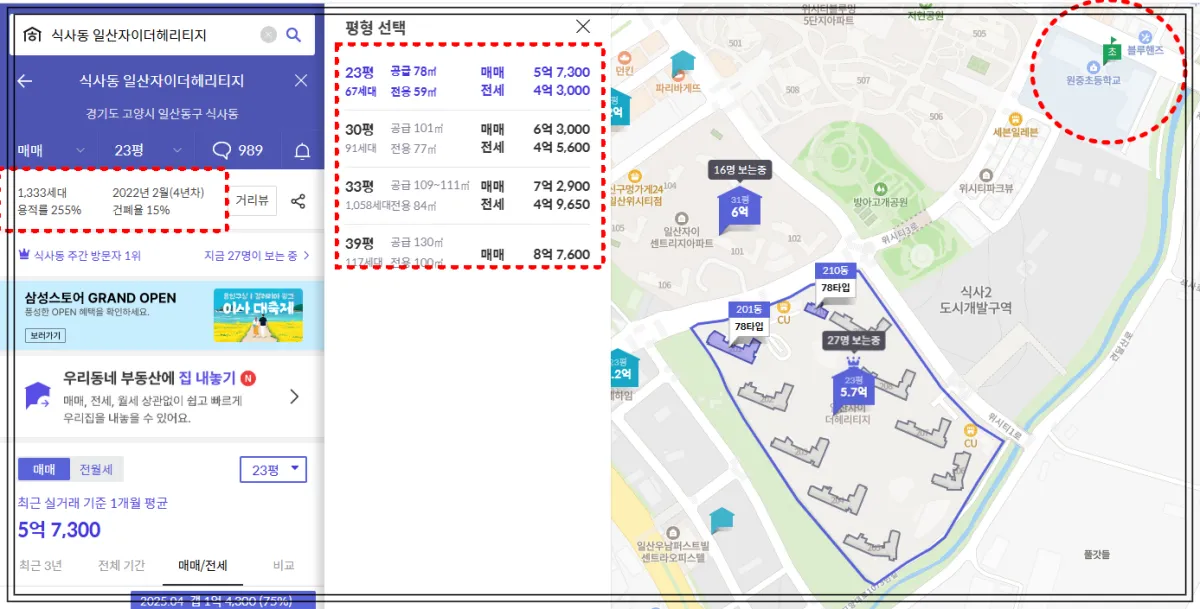1200x609 pixels.
Task: Select the 30평 공급 101㎡ row
Action: pyautogui.click(x=468, y=138)
